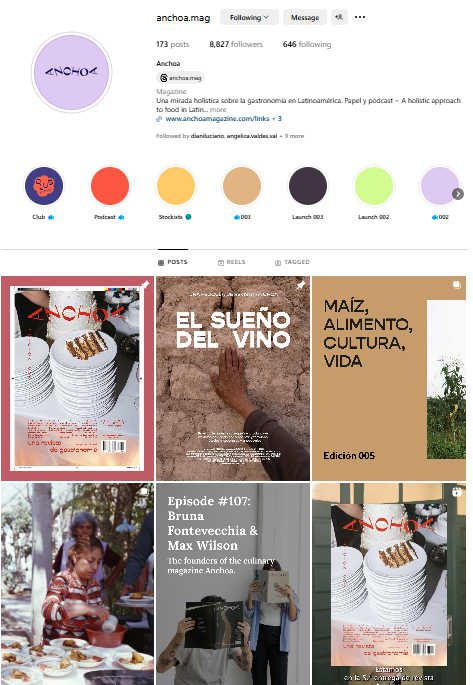Open the three-dots options menu
The width and height of the screenshot is (473, 685).
tap(360, 17)
